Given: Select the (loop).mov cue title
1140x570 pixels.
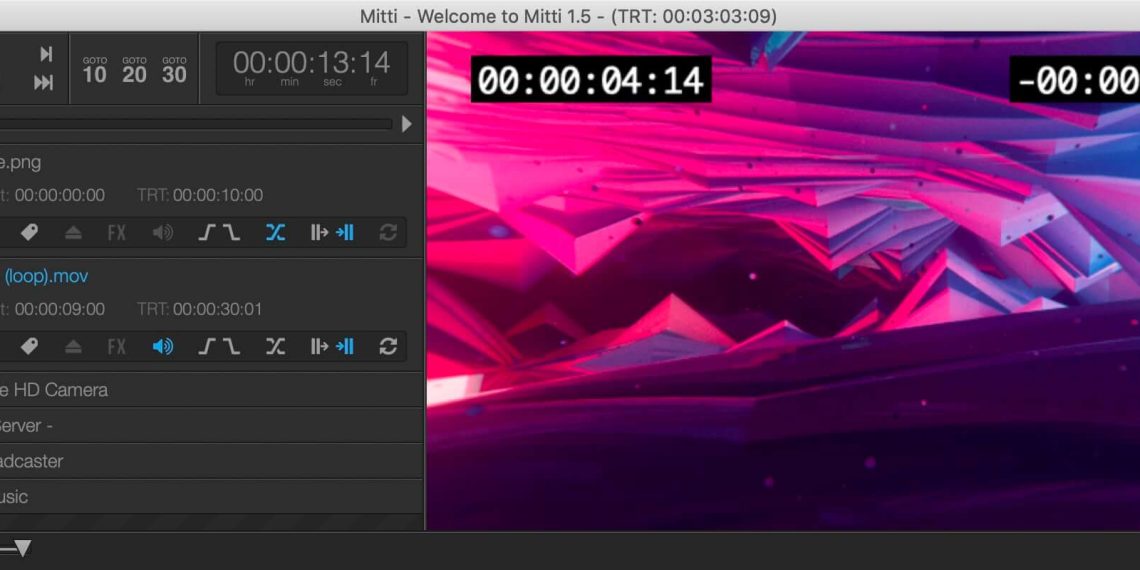Looking at the screenshot, I should [x=45, y=276].
